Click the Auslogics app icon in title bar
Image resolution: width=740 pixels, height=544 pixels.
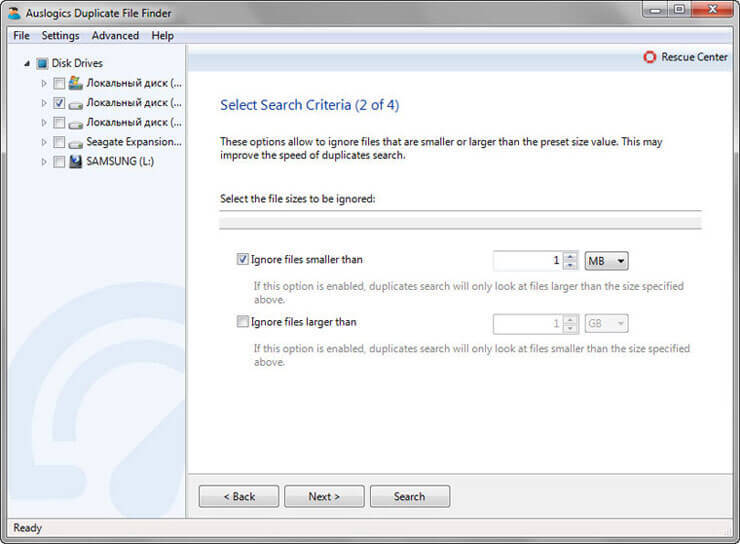point(13,13)
